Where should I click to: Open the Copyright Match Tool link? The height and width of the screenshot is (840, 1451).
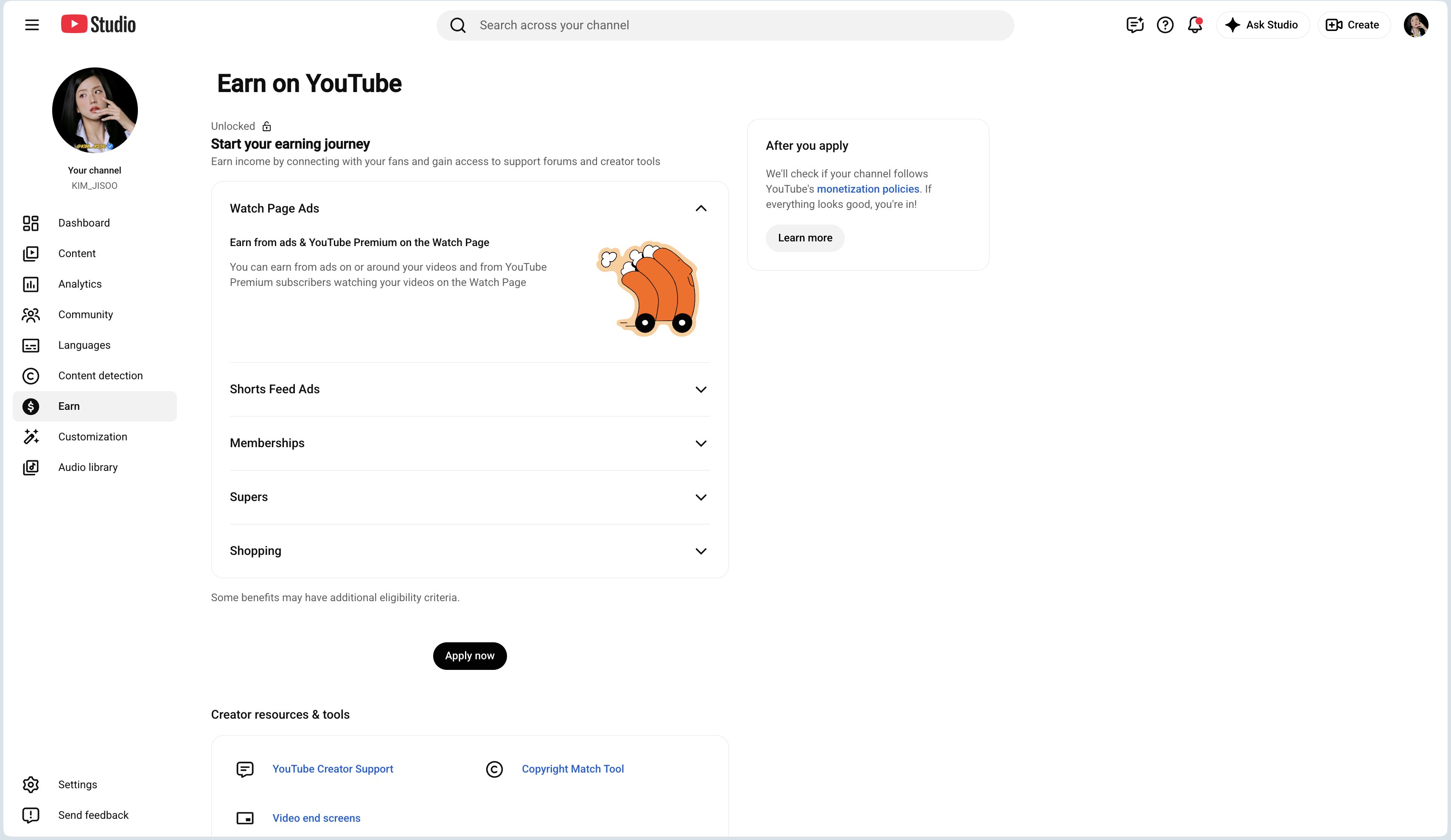573,769
